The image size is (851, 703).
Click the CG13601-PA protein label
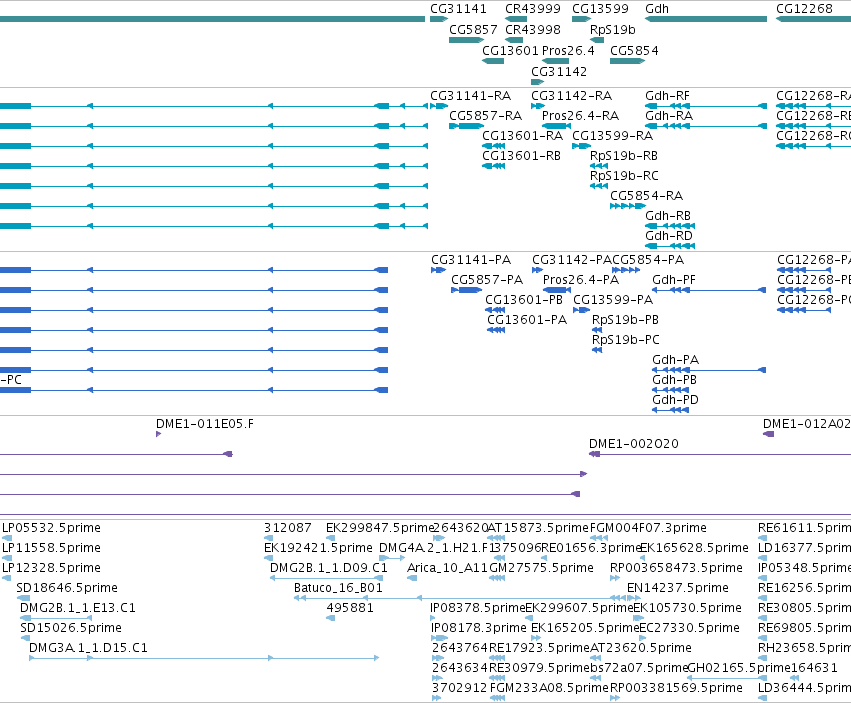(x=527, y=320)
